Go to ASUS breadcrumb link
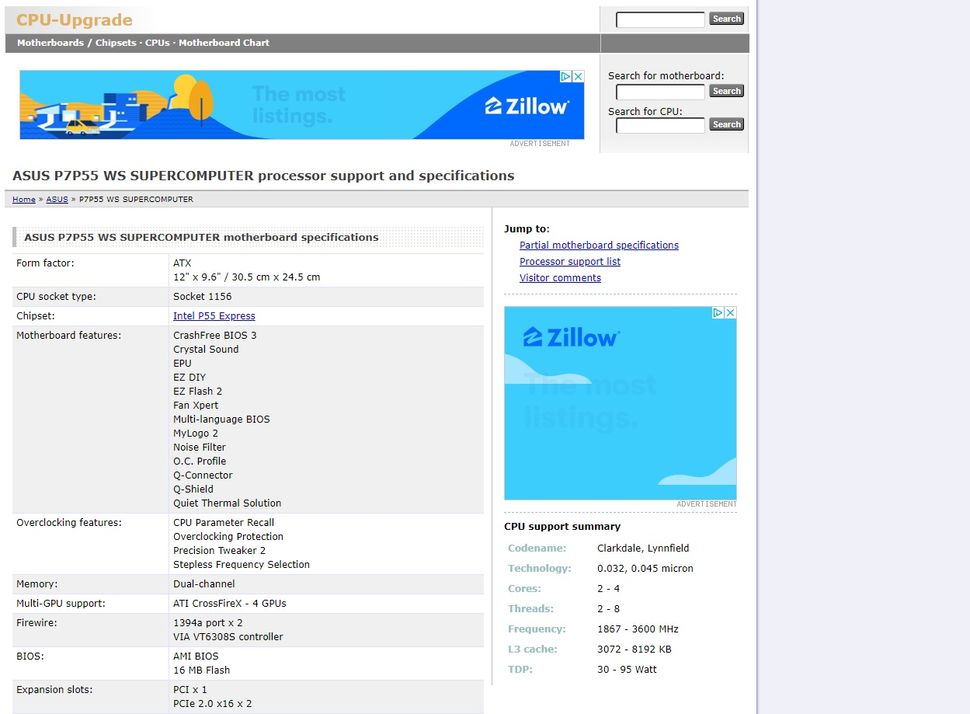Image resolution: width=970 pixels, height=714 pixels. tap(57, 199)
